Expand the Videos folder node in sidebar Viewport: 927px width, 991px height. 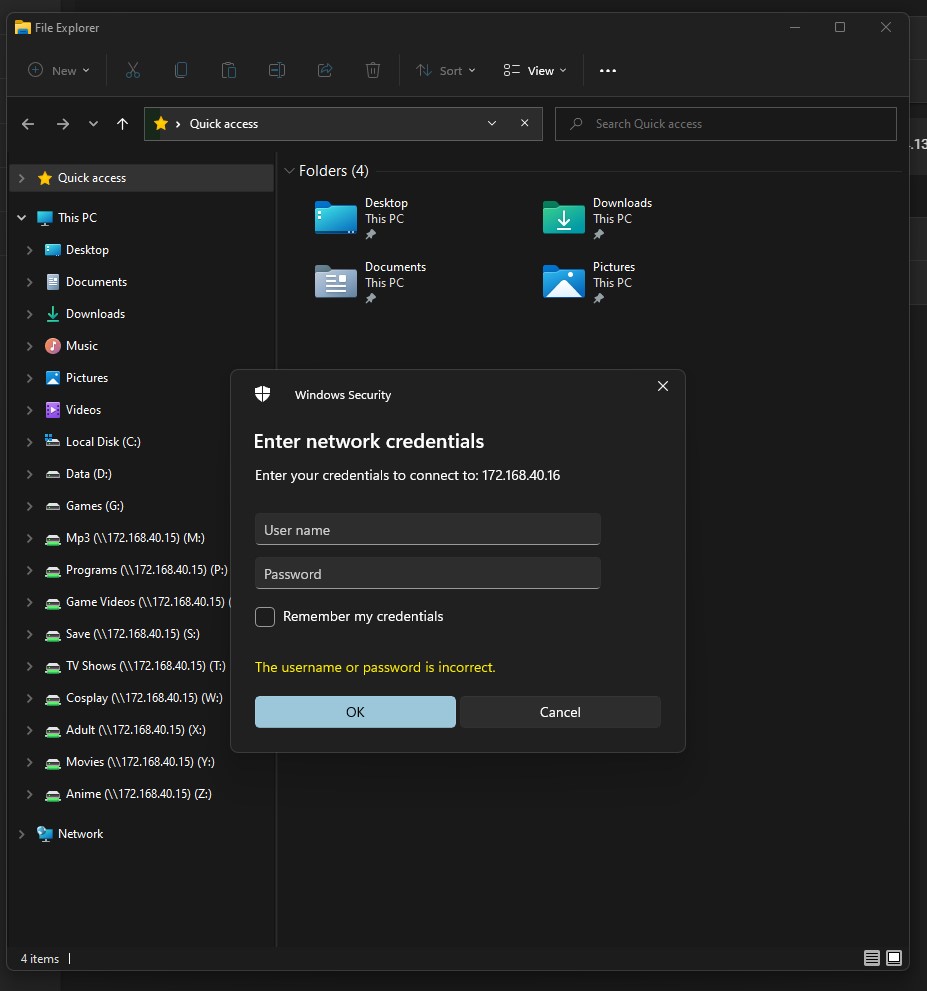click(x=29, y=410)
